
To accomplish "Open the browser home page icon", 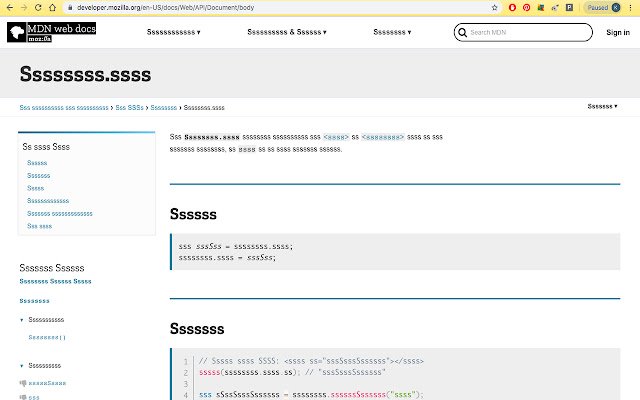I will point(52,7).
